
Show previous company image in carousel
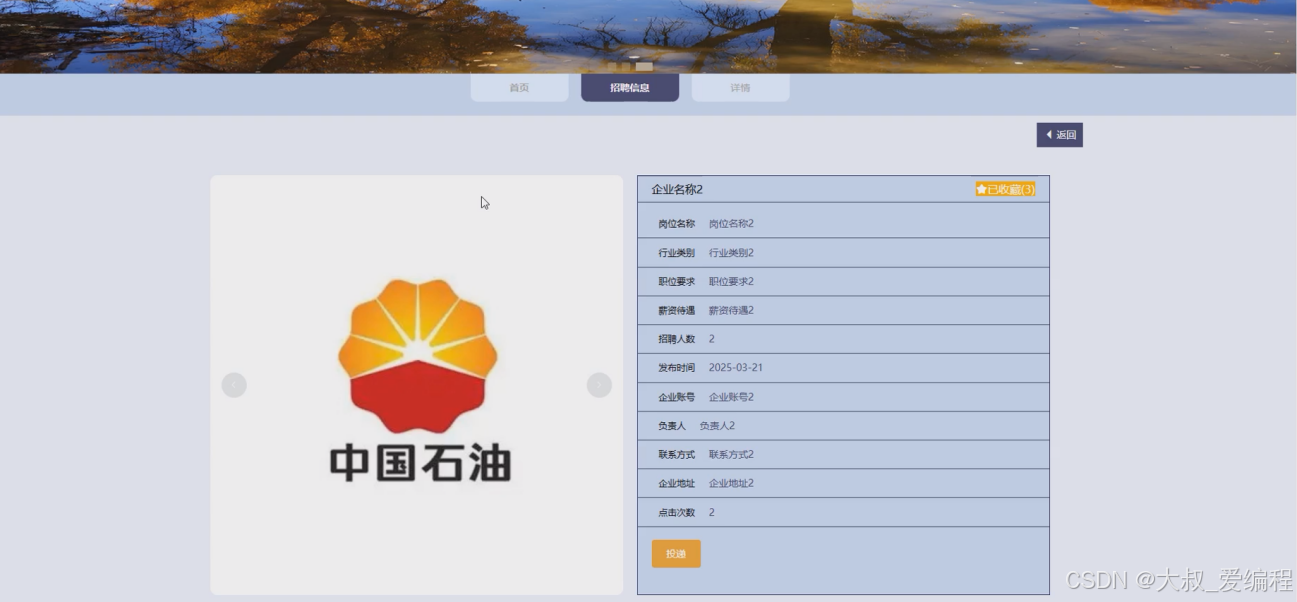pos(234,385)
